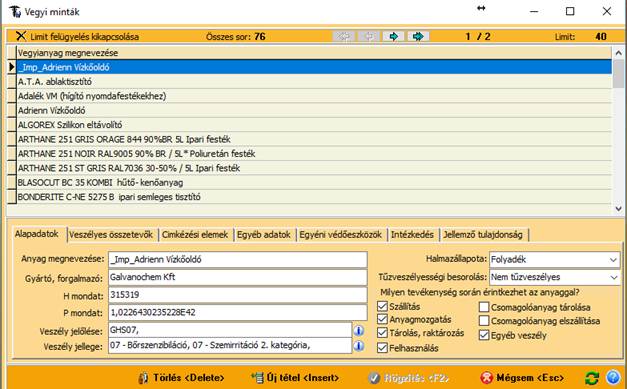Screen dimensions: 627x389
Task: Go to previous page arrow button
Action: (369, 36)
